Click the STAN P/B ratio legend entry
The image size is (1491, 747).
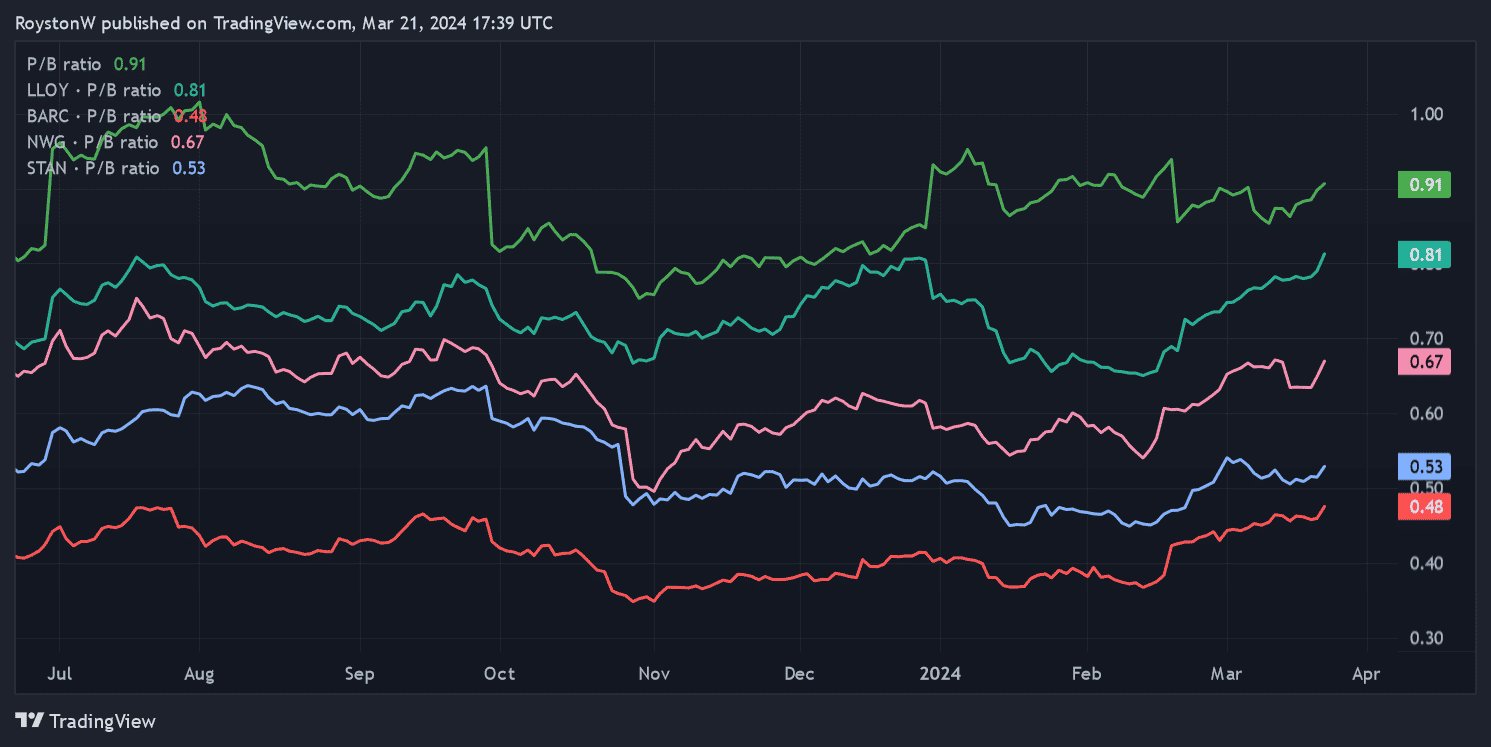coord(116,168)
